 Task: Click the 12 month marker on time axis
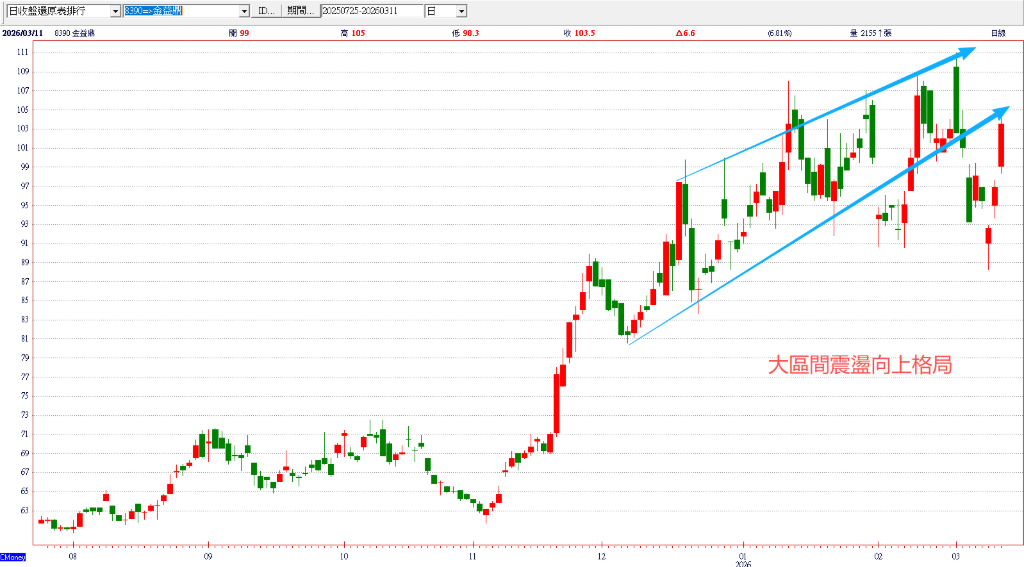[600, 551]
